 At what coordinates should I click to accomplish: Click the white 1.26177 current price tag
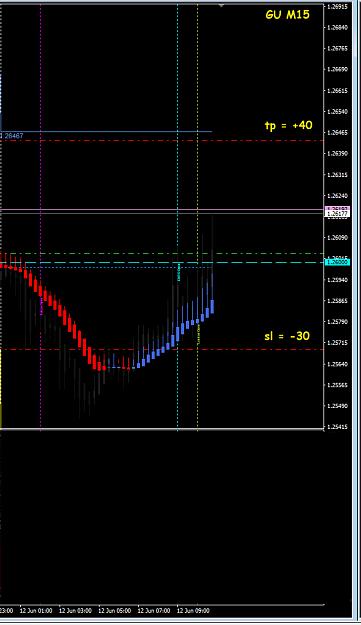[337, 214]
